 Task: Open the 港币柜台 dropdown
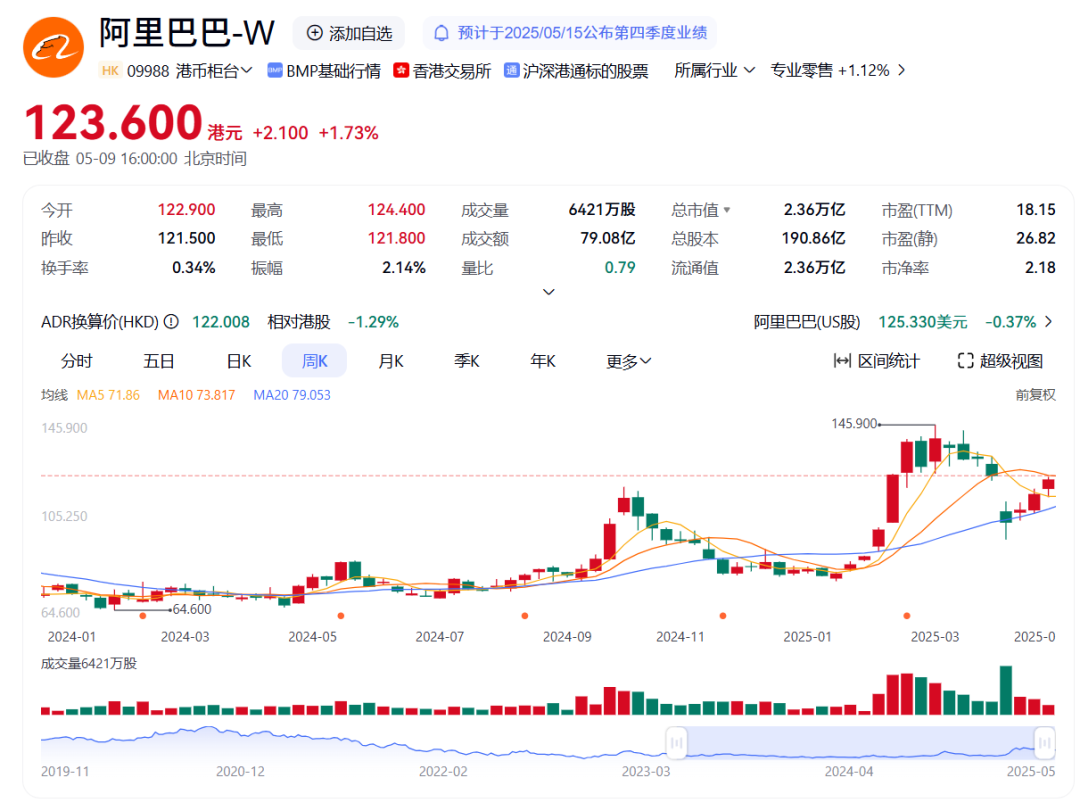pos(214,71)
